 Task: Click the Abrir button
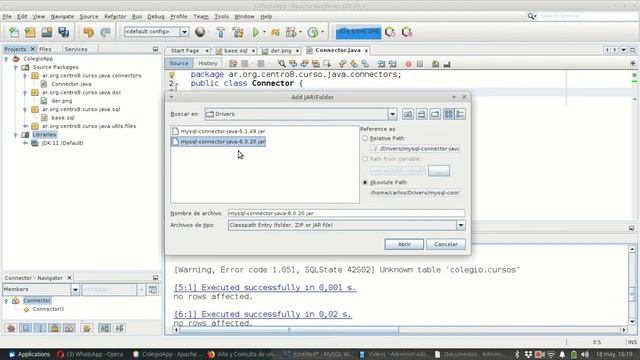404,244
